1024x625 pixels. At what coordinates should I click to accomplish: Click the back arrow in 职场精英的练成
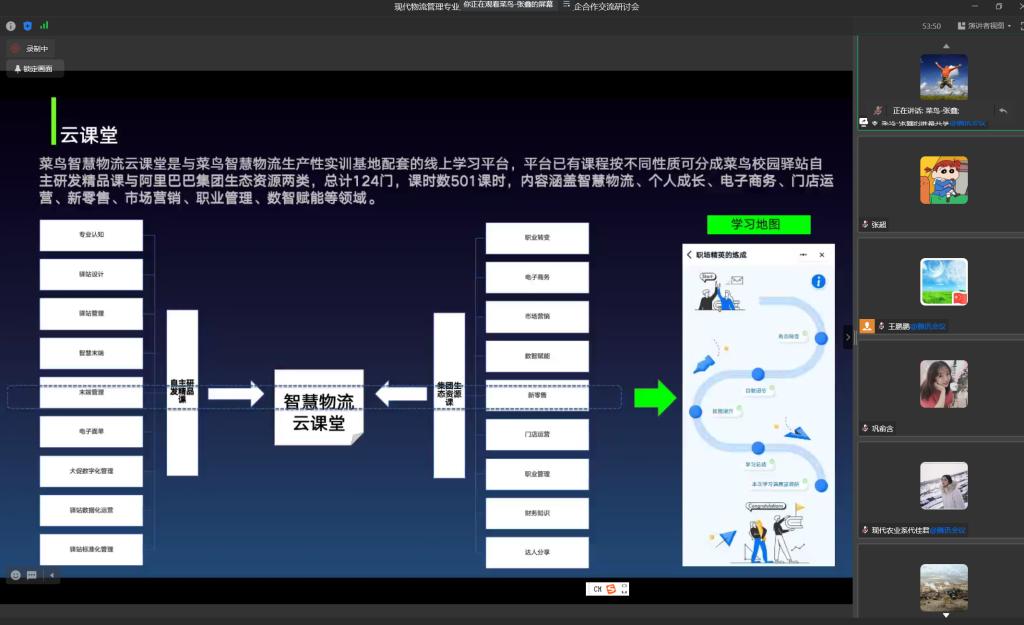click(690, 255)
